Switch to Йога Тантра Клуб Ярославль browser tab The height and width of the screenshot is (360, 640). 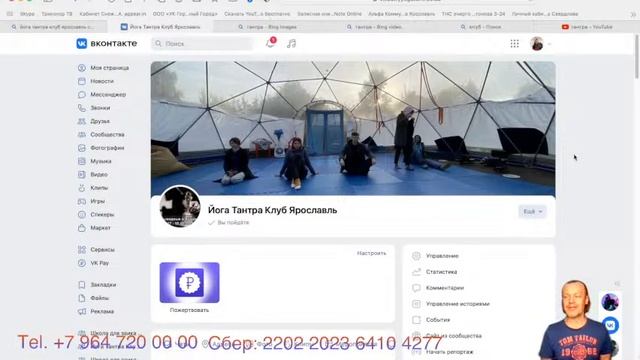tap(160, 27)
